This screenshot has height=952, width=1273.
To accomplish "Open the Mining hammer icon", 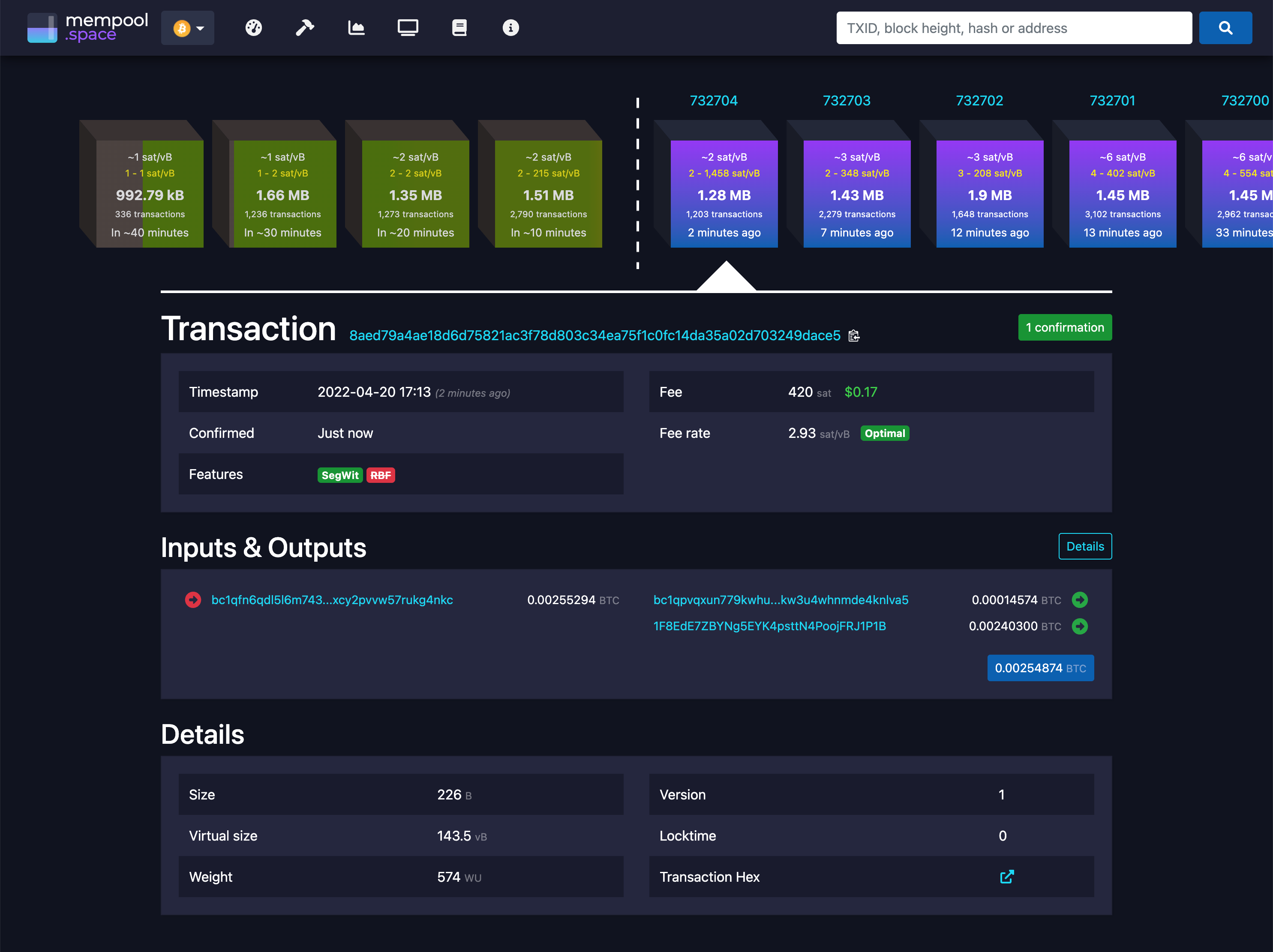I will tap(305, 27).
